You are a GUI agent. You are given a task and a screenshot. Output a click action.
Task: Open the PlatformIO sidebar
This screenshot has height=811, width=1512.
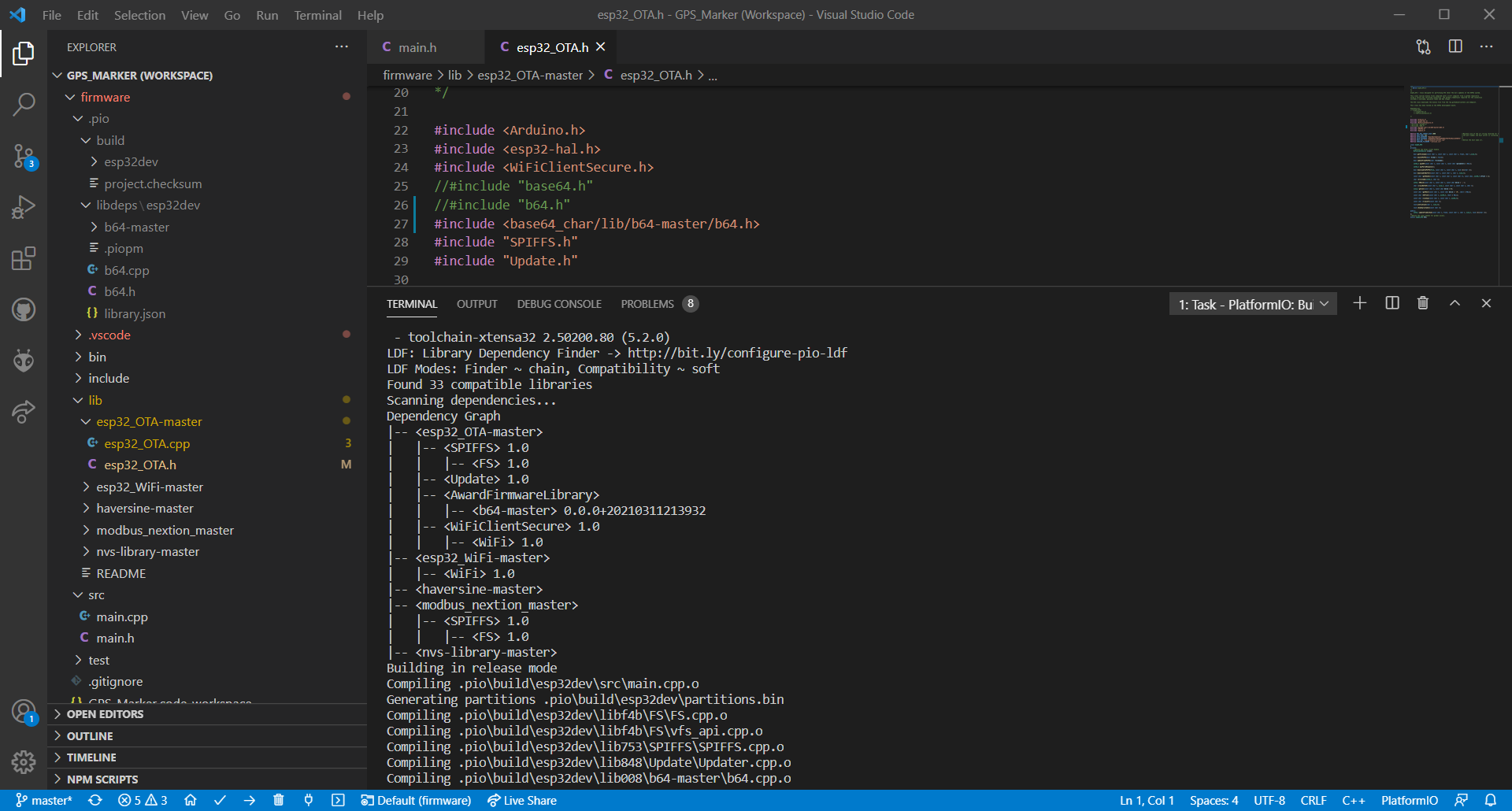(x=24, y=361)
